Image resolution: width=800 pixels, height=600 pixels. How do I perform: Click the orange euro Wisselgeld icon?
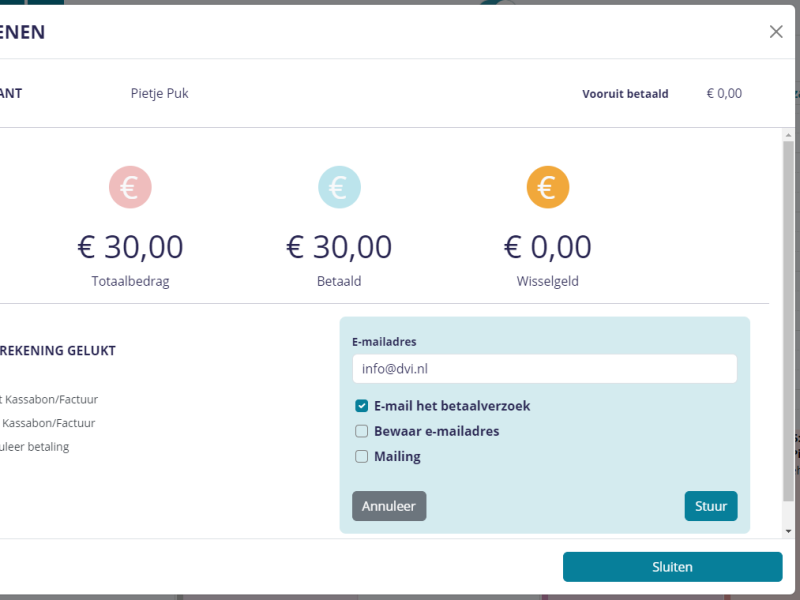[x=548, y=187]
